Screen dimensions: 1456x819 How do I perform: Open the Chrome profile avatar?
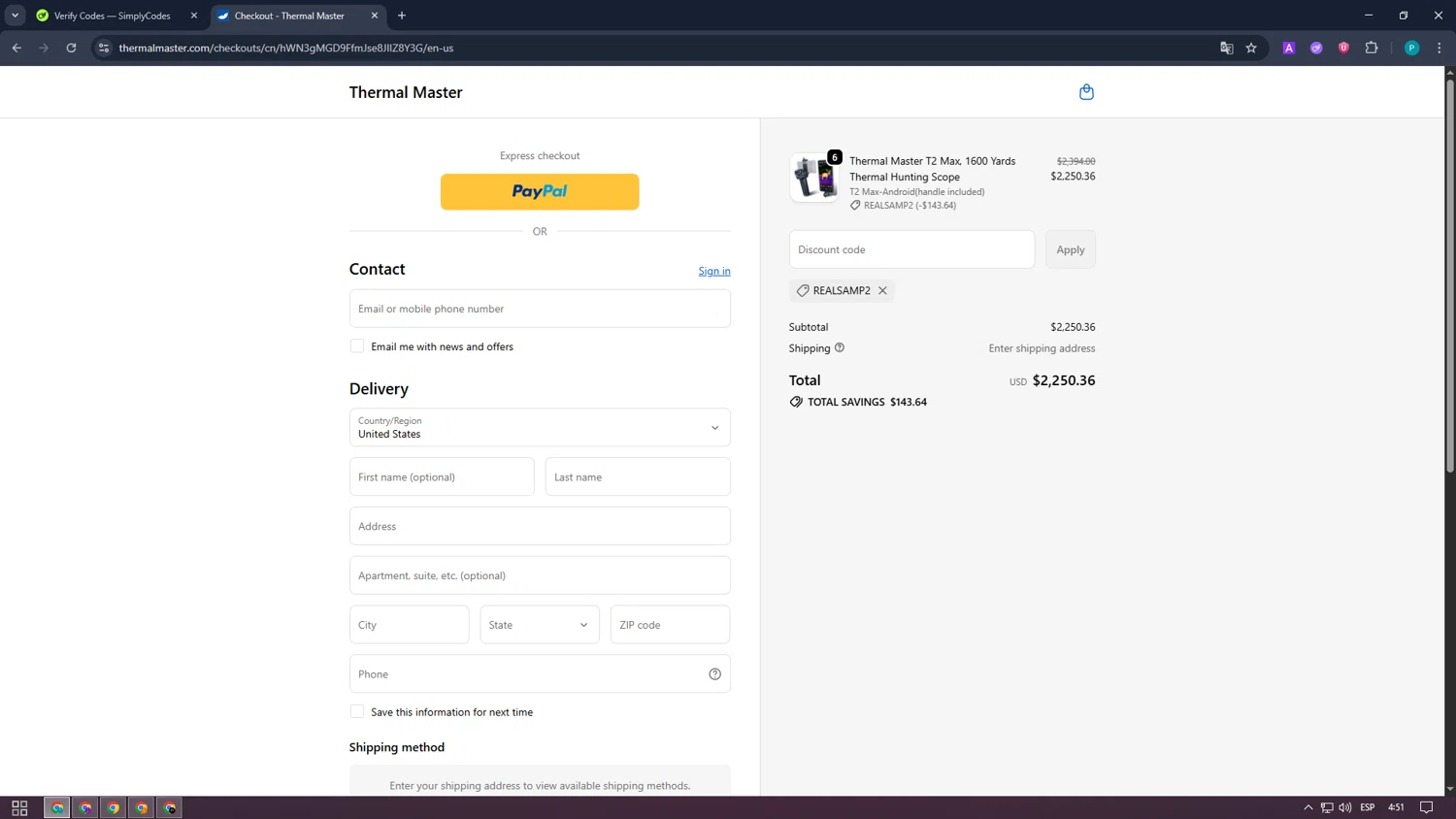(x=1411, y=48)
